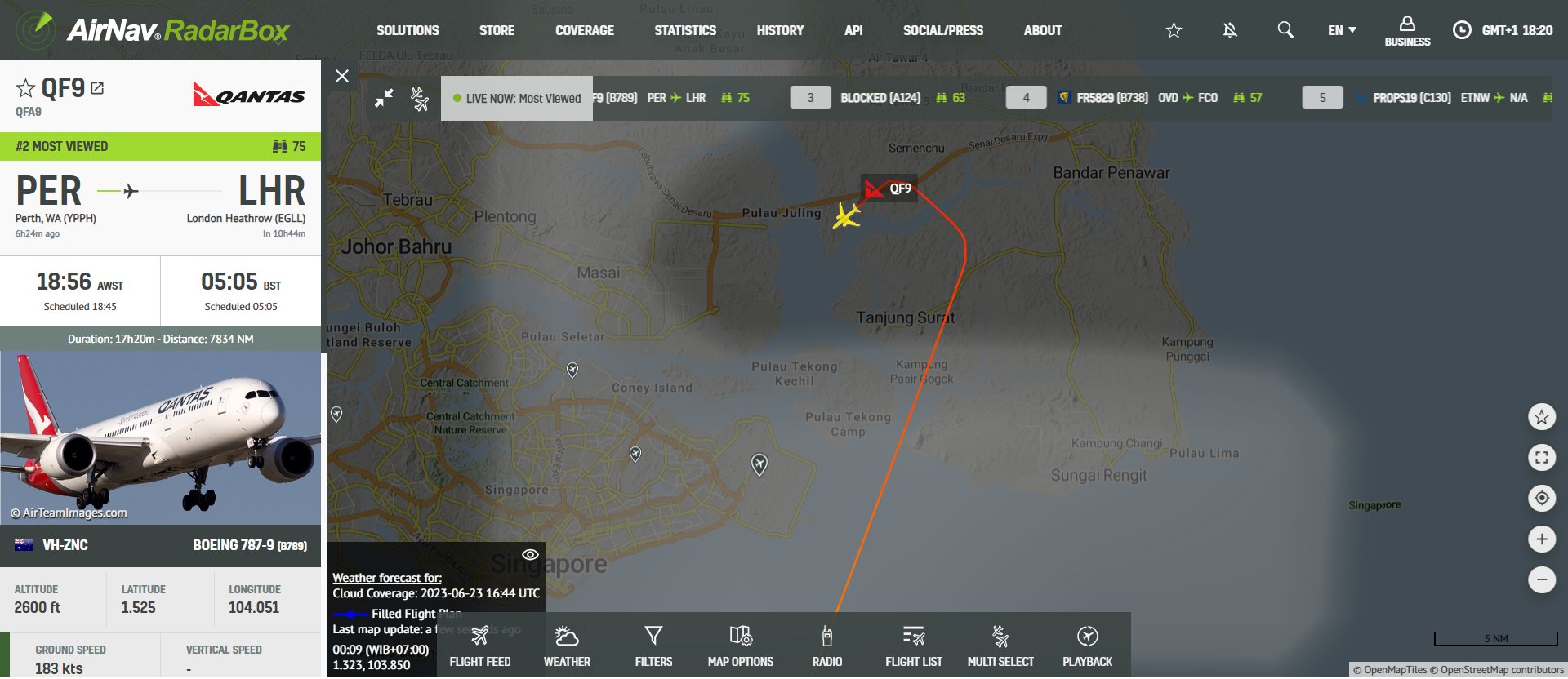
Task: Click the QF9 label on map
Action: [889, 189]
